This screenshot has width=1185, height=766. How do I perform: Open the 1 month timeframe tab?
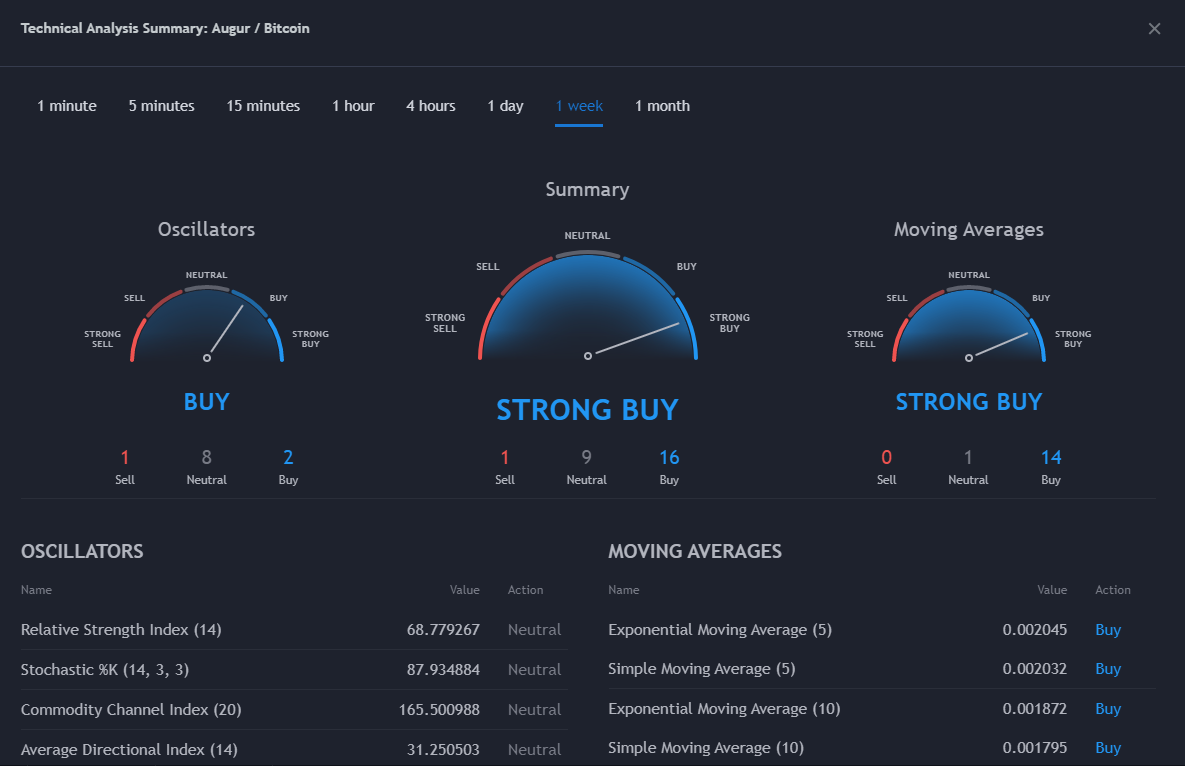[x=662, y=106]
